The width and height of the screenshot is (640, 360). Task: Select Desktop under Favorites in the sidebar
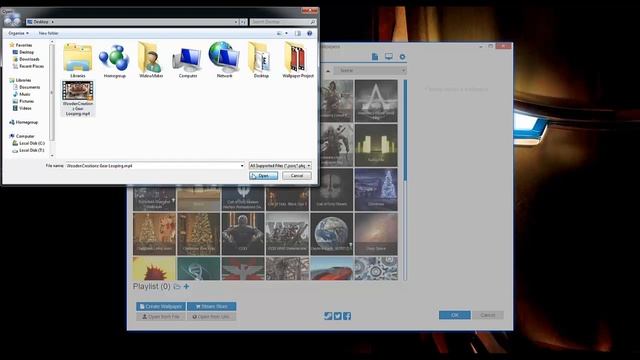click(26, 52)
